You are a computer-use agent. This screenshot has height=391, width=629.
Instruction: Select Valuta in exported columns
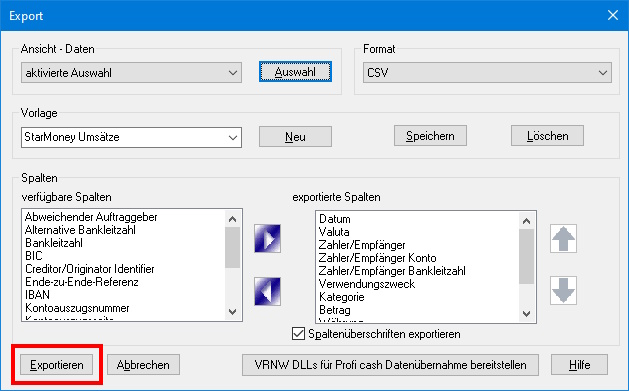334,232
